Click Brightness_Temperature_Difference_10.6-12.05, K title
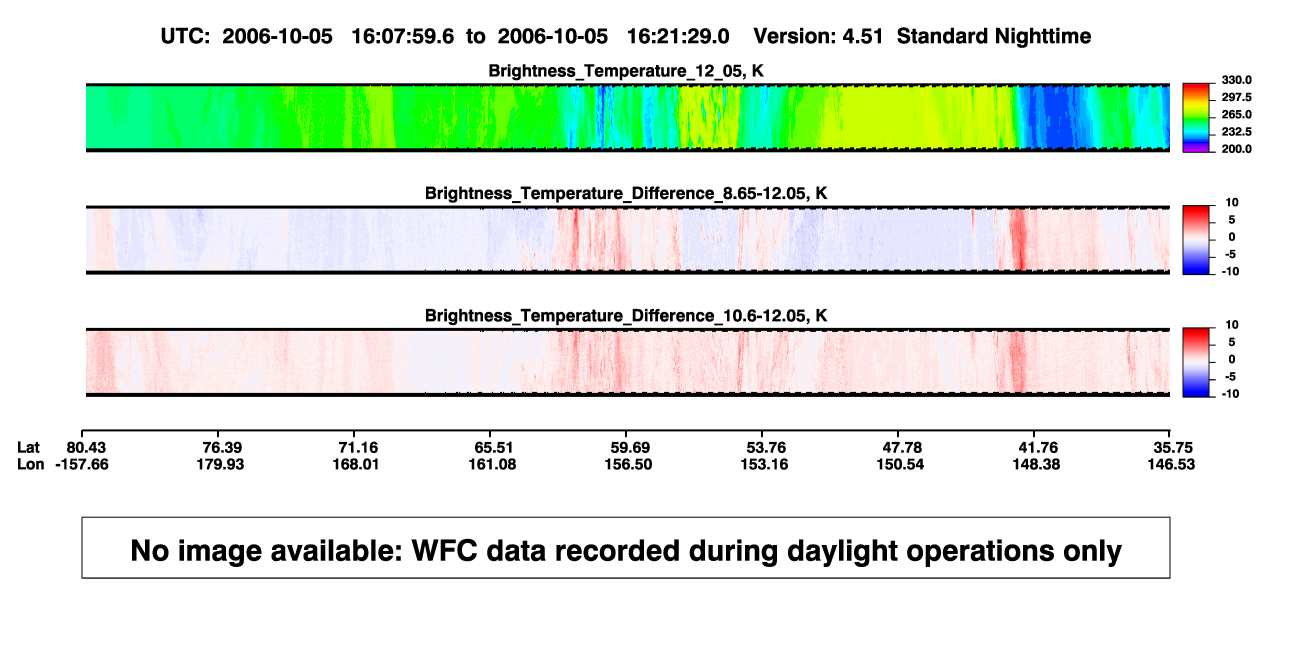The width and height of the screenshot is (1300, 667). coord(627,315)
